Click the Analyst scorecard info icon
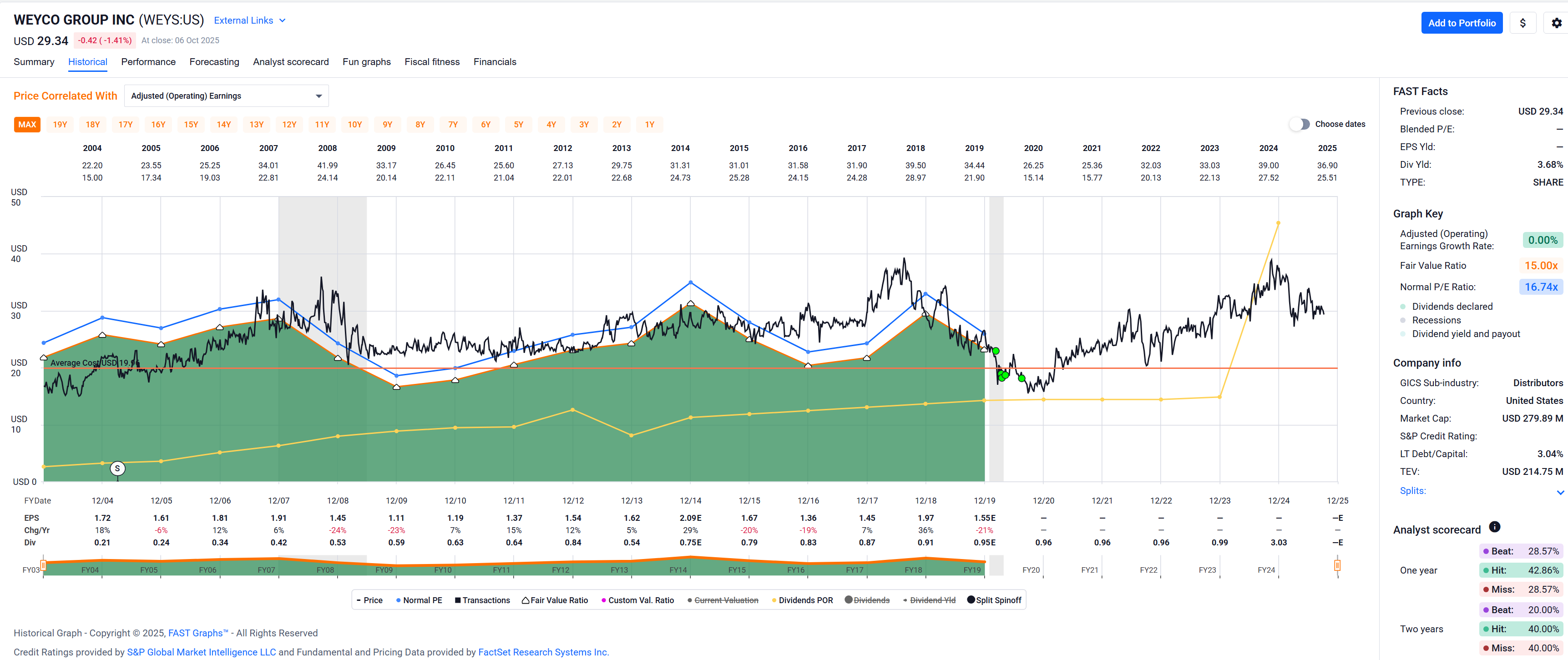This screenshot has width=1568, height=660. click(1494, 527)
